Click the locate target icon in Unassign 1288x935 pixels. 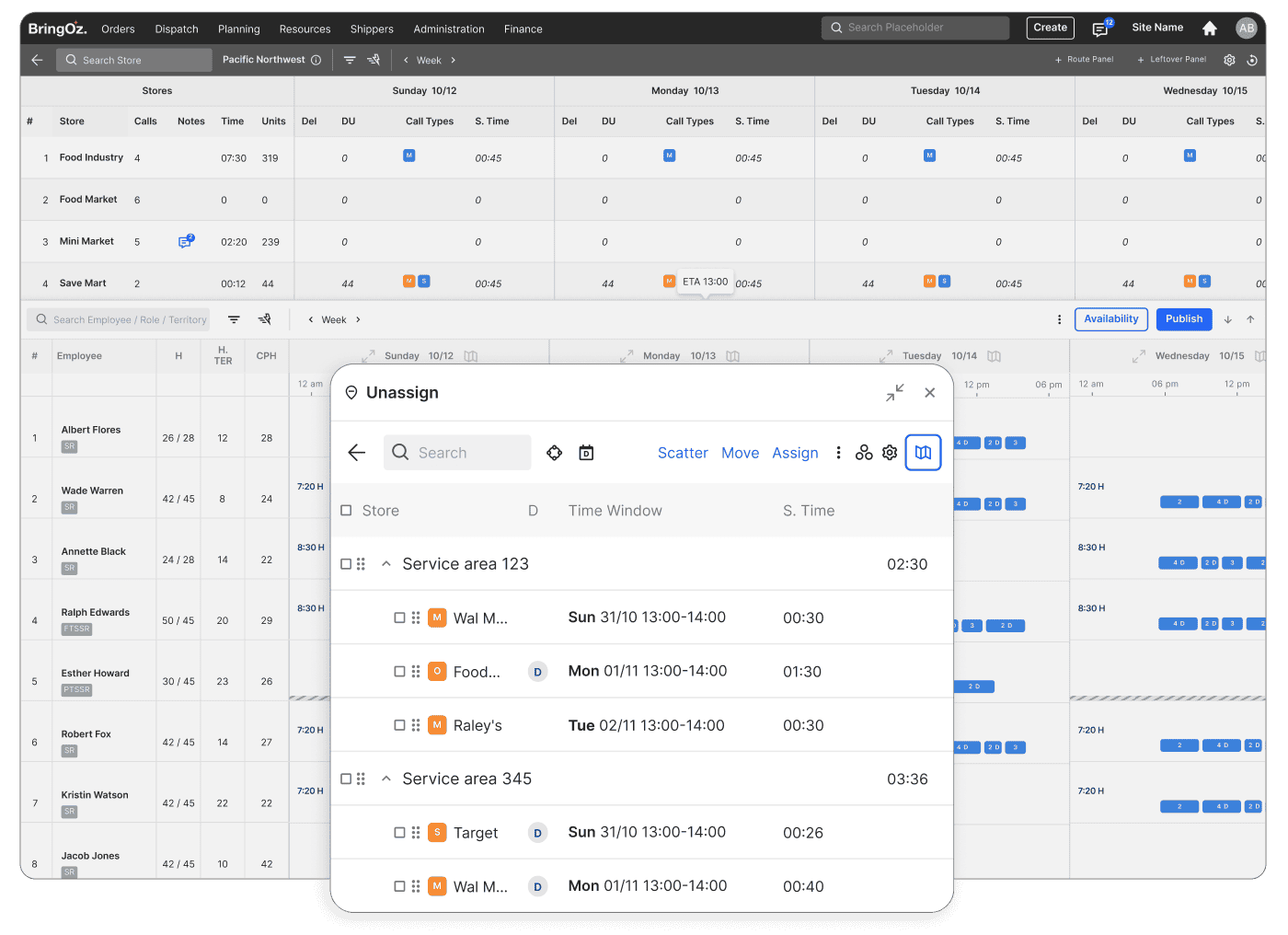(554, 453)
